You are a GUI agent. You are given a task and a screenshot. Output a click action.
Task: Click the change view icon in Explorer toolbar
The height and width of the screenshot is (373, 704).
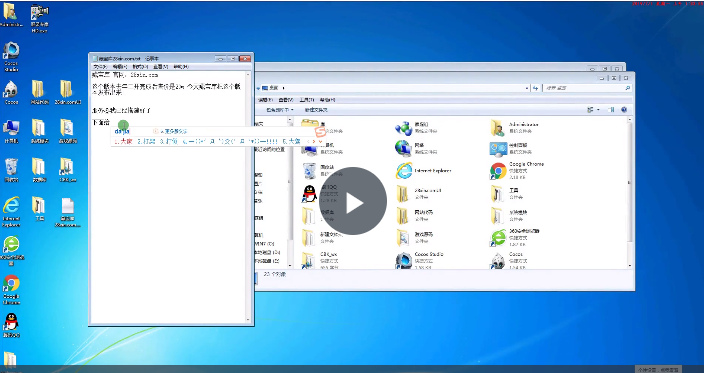tap(590, 110)
